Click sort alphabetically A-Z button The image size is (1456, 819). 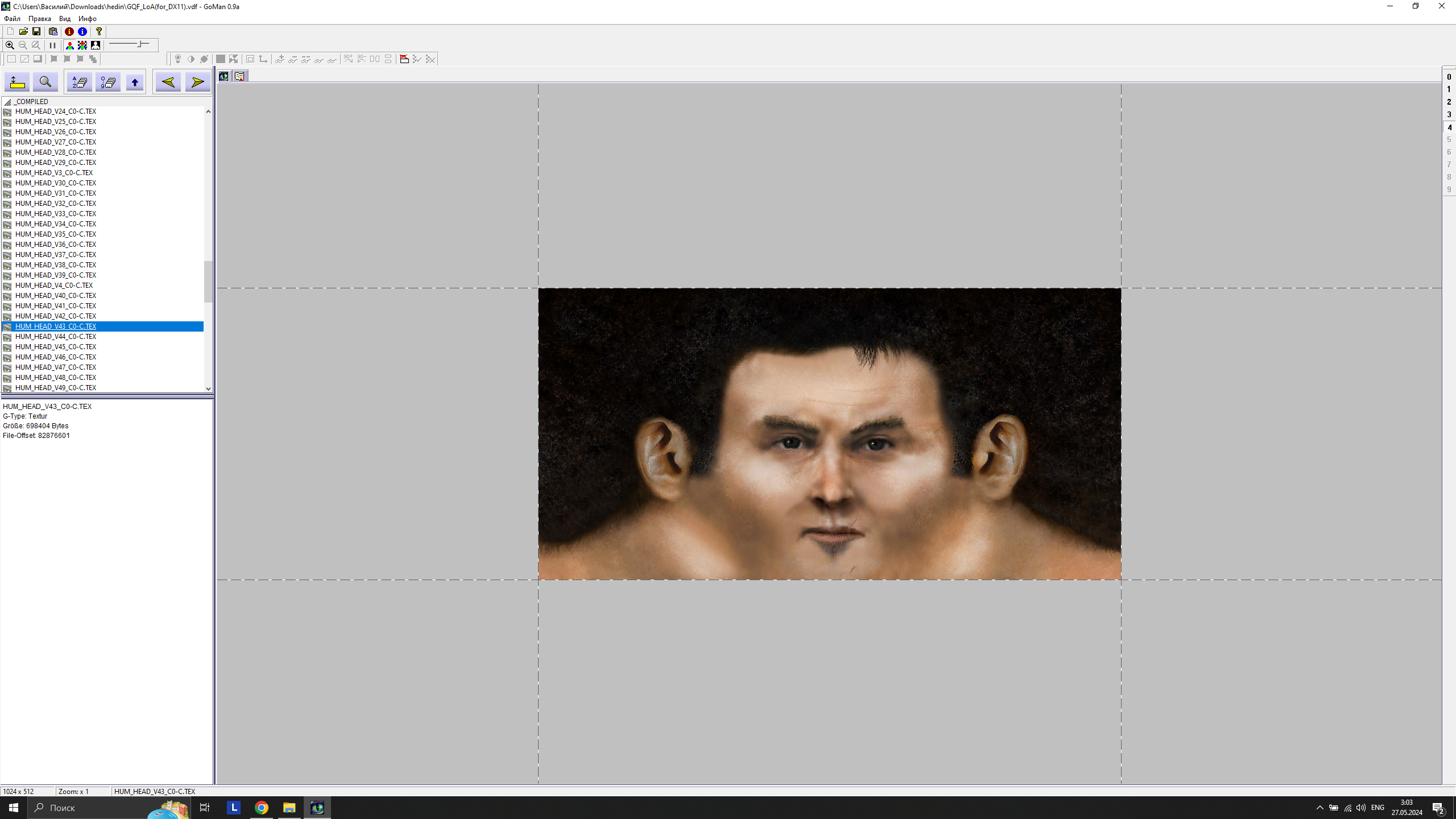coord(80,82)
